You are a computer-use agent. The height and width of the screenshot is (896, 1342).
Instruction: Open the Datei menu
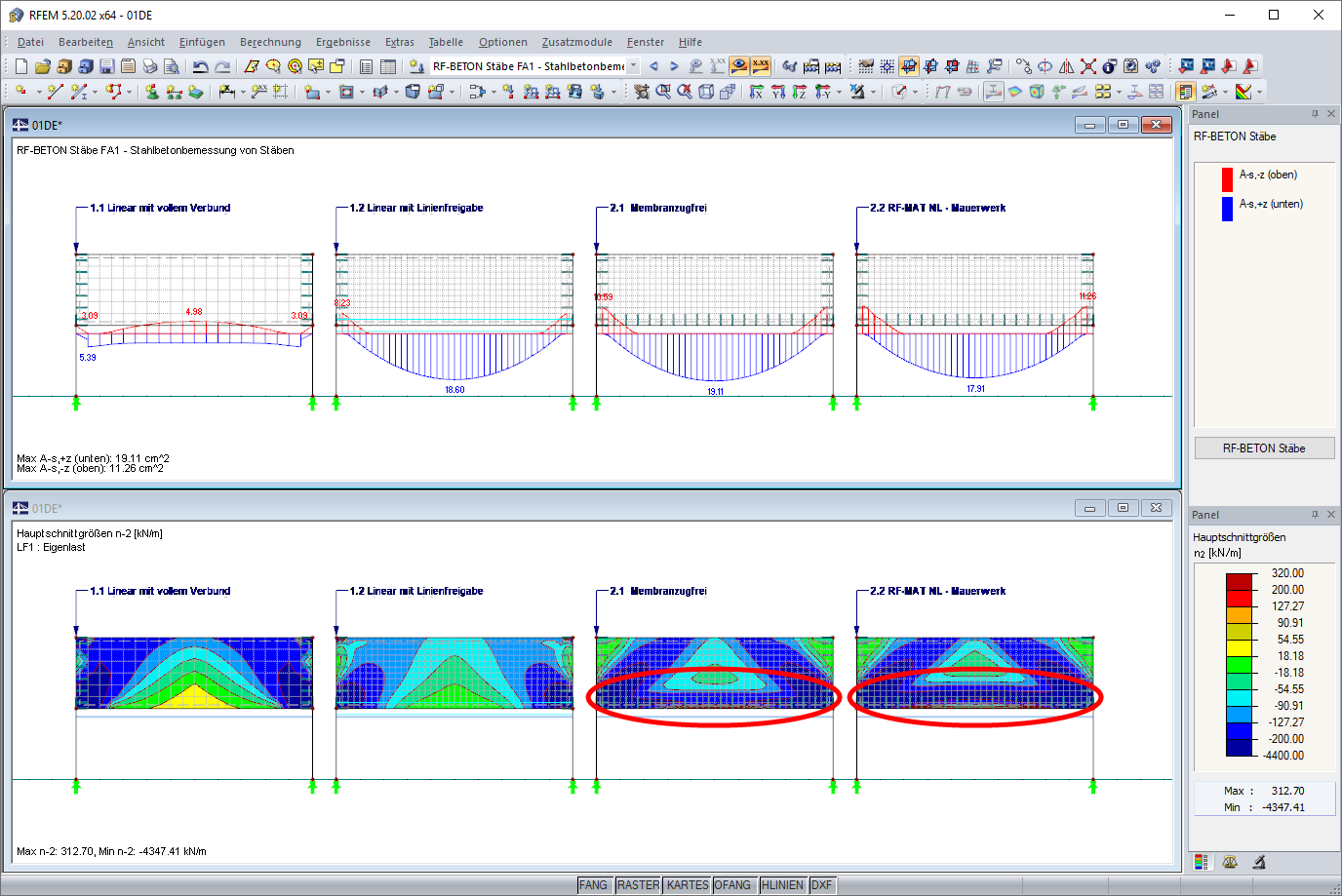(30, 42)
